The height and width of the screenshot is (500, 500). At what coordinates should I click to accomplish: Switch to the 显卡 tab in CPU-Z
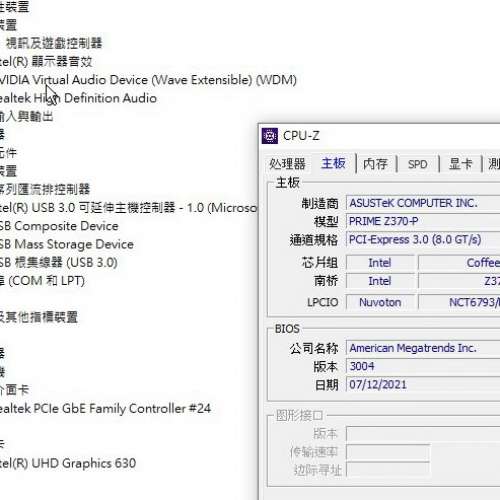460,164
